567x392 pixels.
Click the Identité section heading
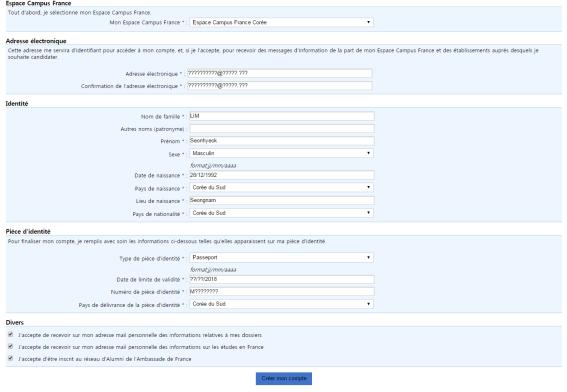click(17, 104)
